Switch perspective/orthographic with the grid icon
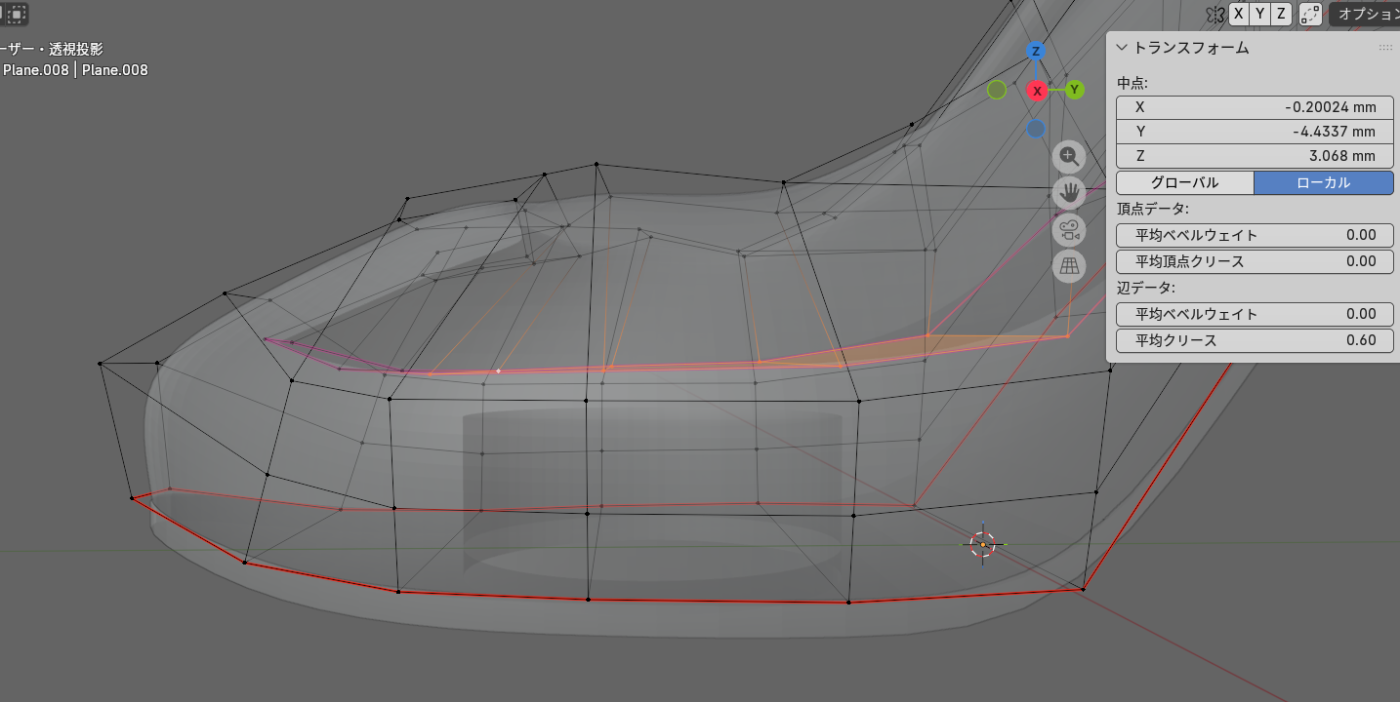This screenshot has width=1400, height=702. point(1069,266)
